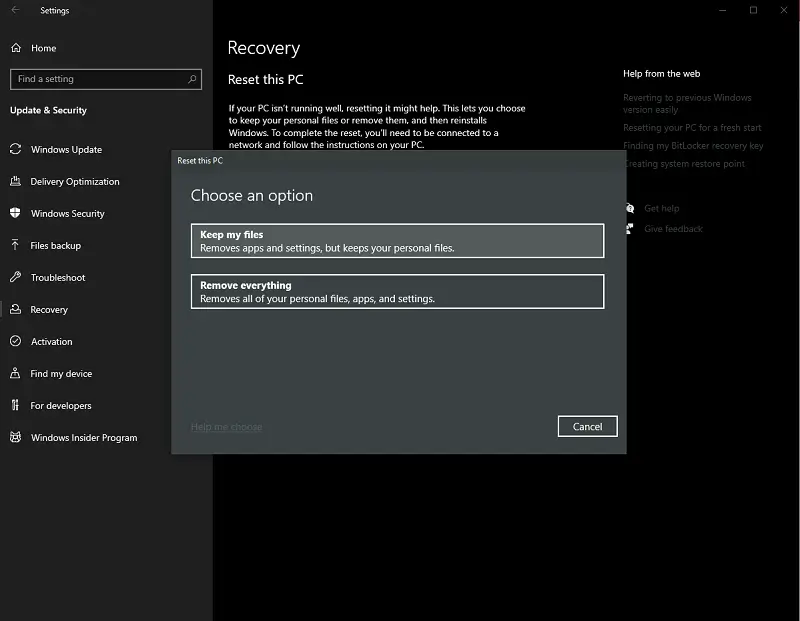
Task: Click the Find my device icon
Action: tap(16, 374)
